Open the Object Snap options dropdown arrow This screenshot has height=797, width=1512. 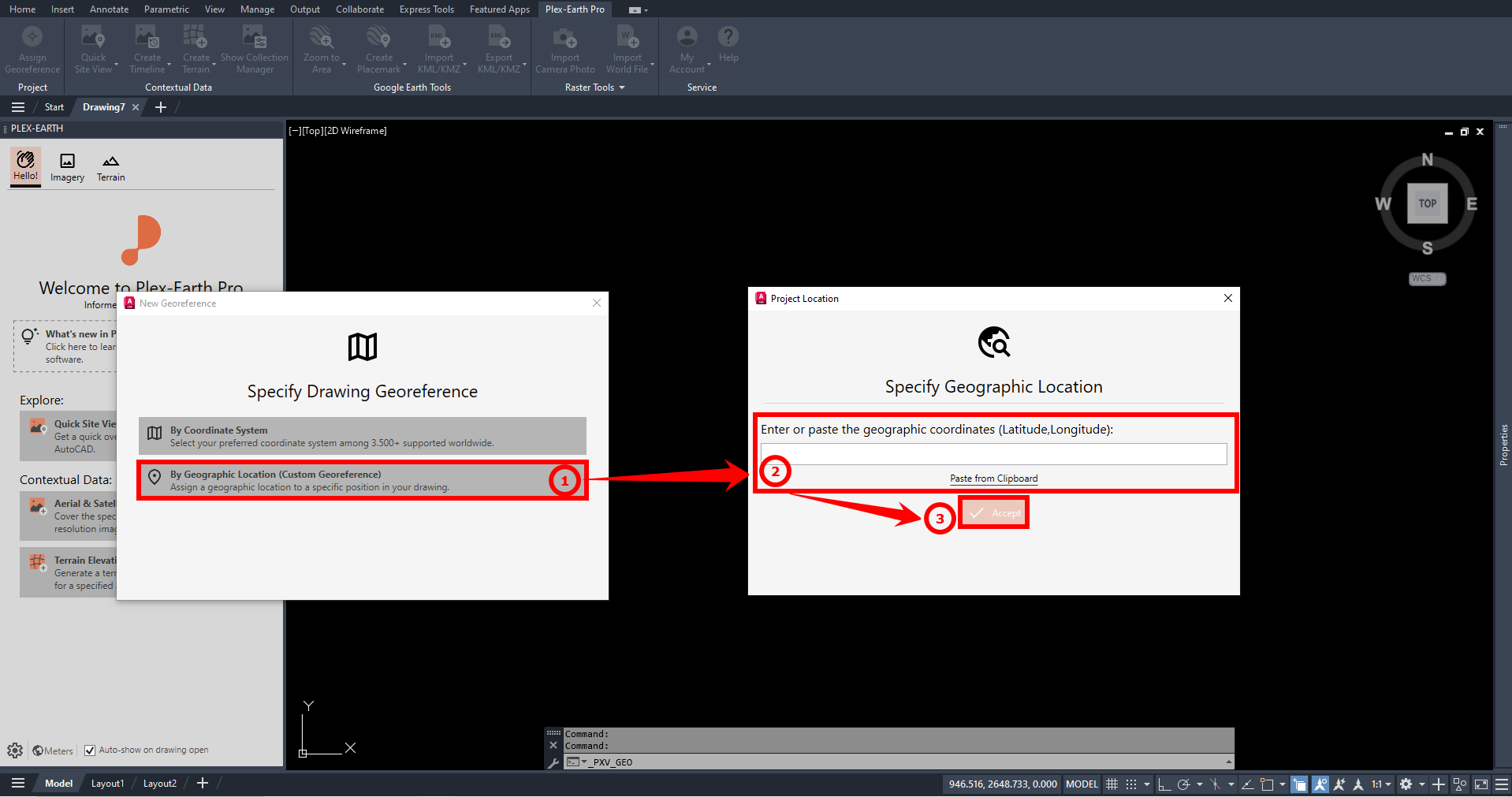click(1283, 784)
